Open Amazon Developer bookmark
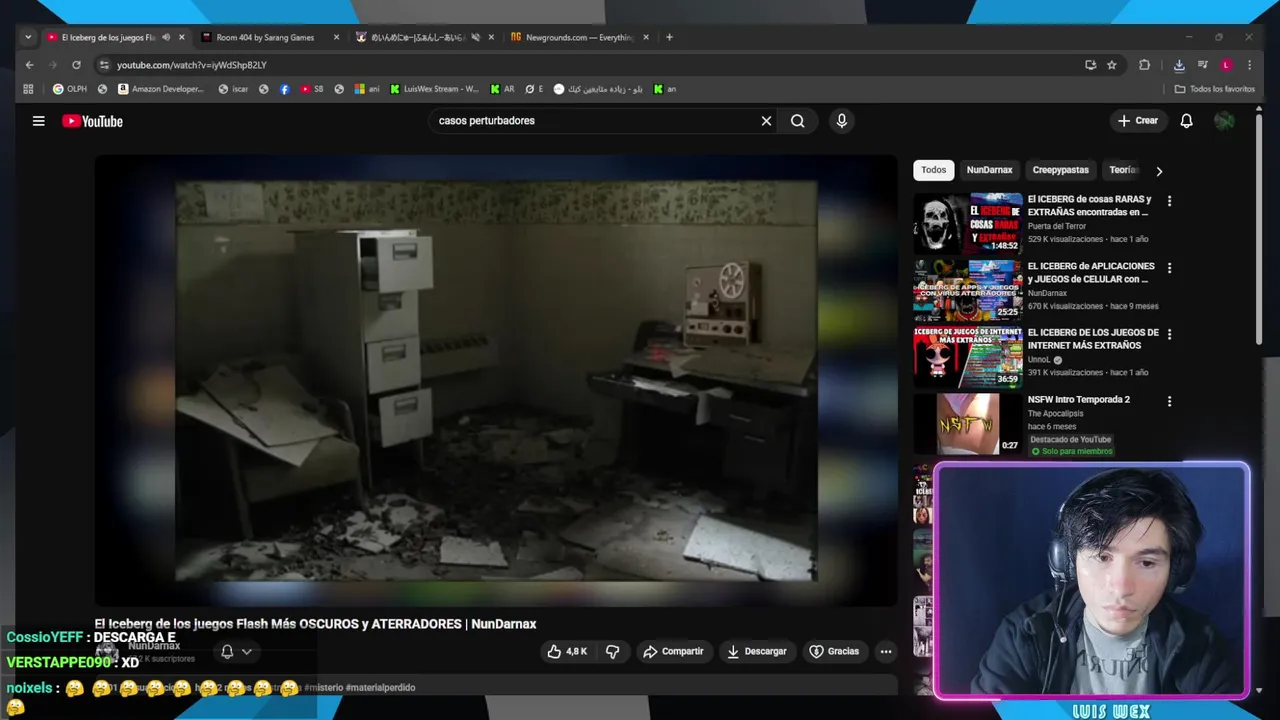The height and width of the screenshot is (720, 1280). click(x=160, y=89)
